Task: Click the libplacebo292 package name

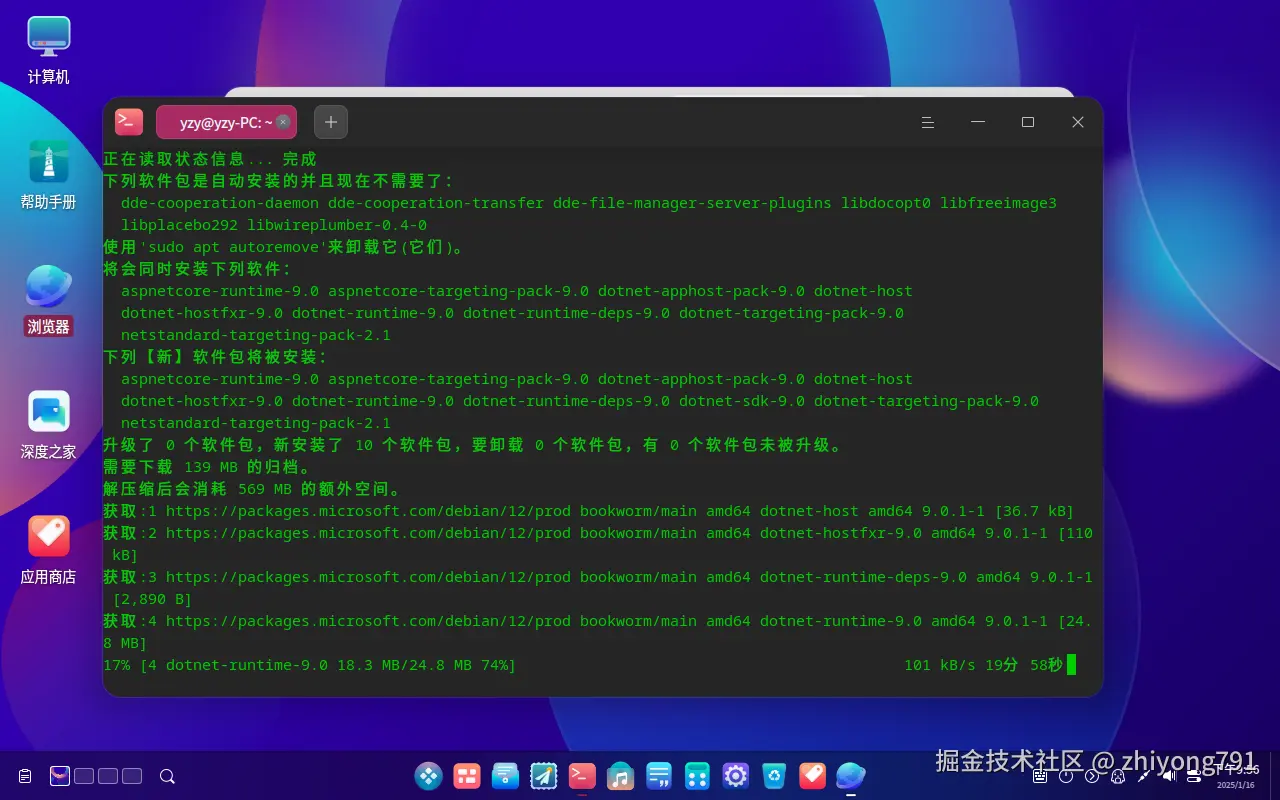Action: (180, 225)
